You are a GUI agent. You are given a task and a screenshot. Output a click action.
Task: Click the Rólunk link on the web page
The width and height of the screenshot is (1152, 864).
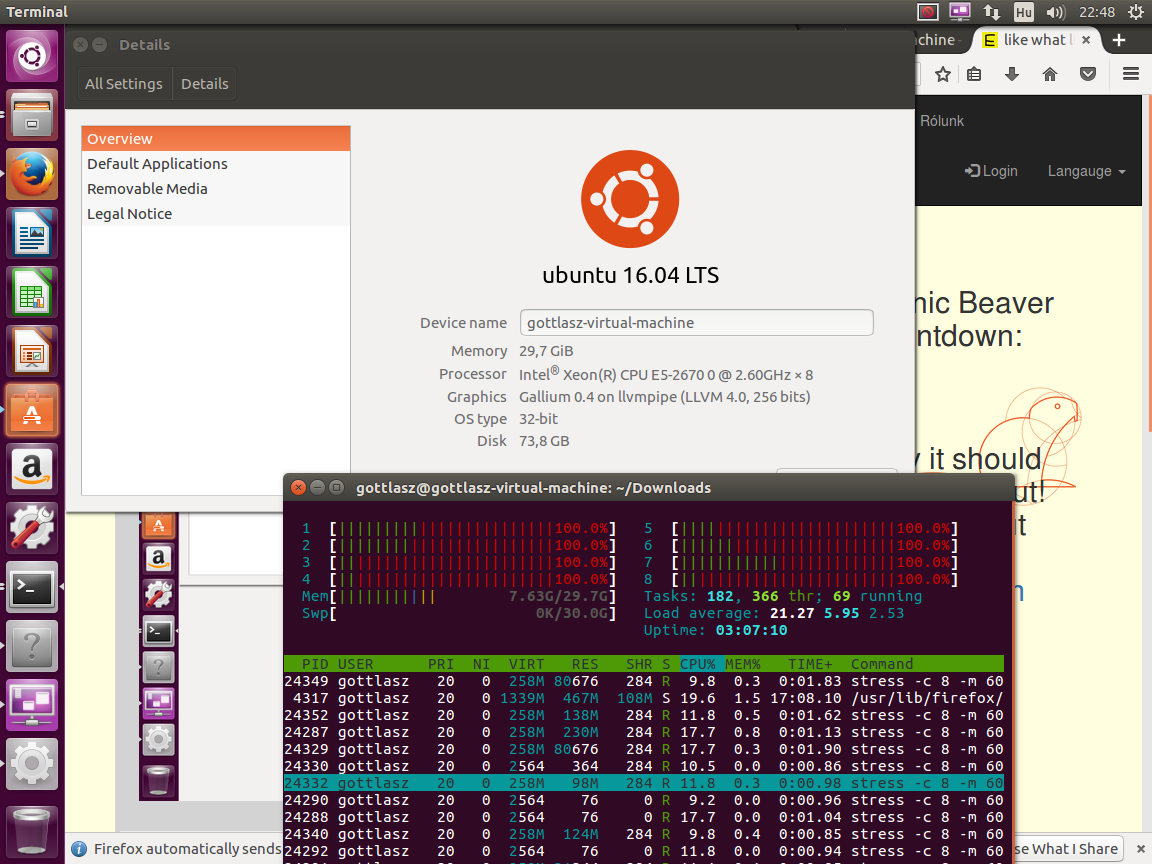click(x=942, y=121)
